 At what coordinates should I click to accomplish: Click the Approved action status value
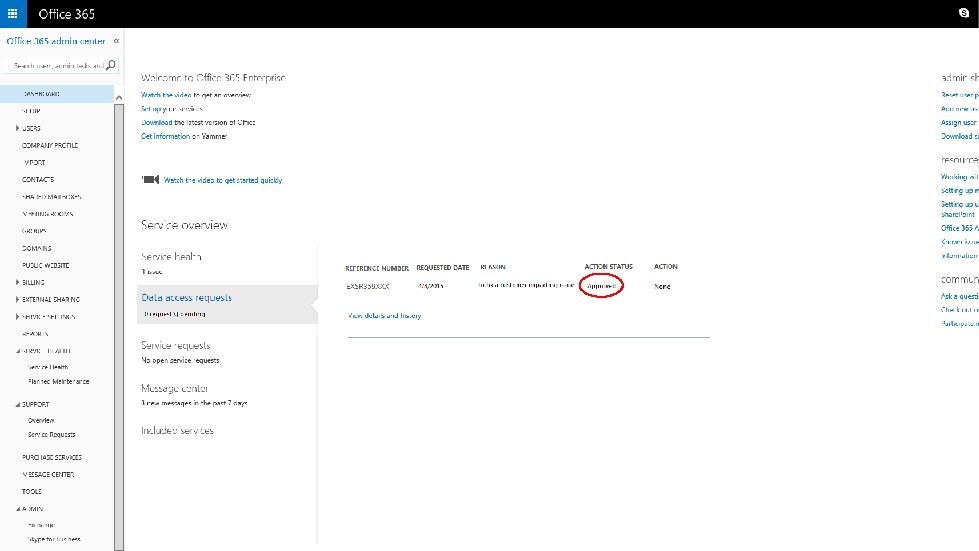tap(601, 286)
